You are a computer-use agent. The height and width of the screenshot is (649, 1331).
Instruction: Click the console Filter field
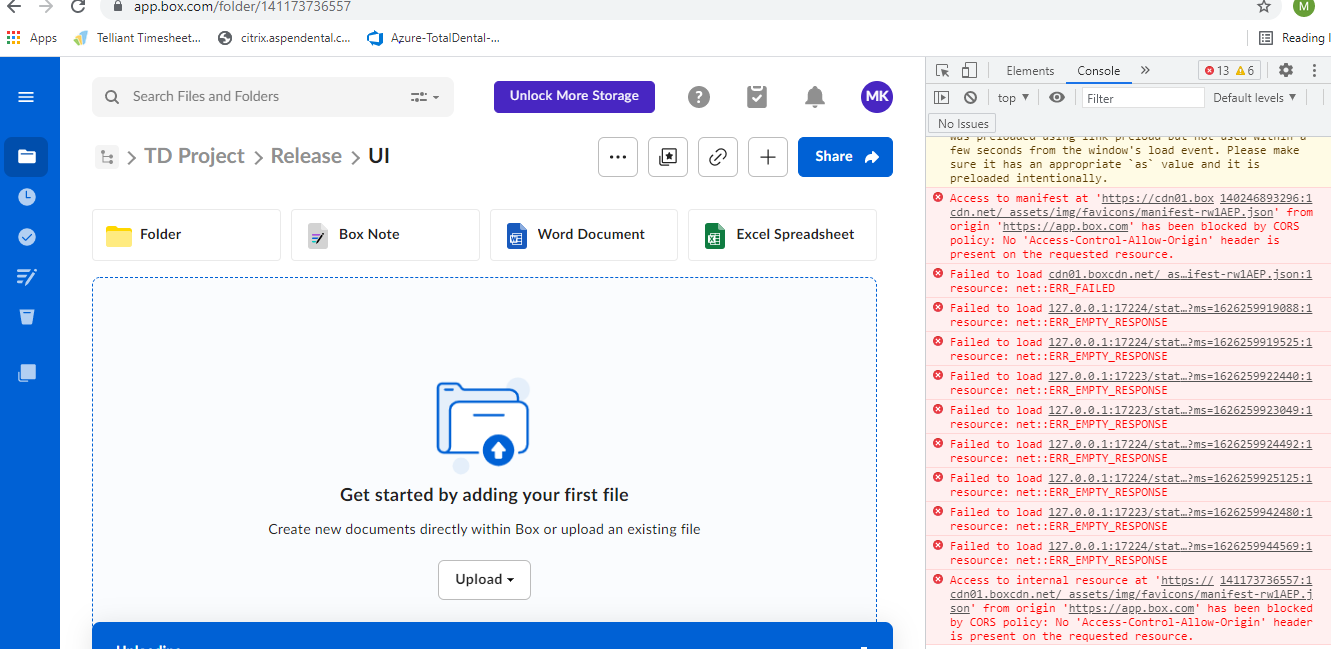click(x=1144, y=98)
